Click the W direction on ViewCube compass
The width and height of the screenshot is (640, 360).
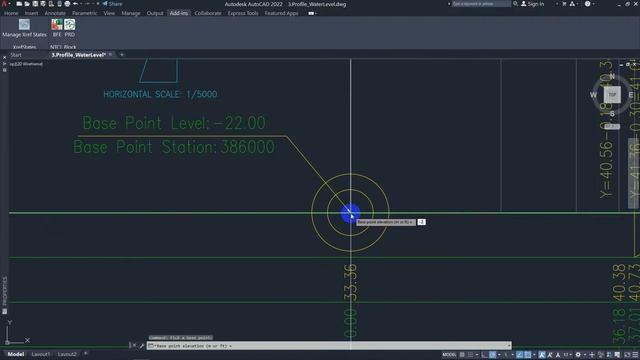(593, 95)
